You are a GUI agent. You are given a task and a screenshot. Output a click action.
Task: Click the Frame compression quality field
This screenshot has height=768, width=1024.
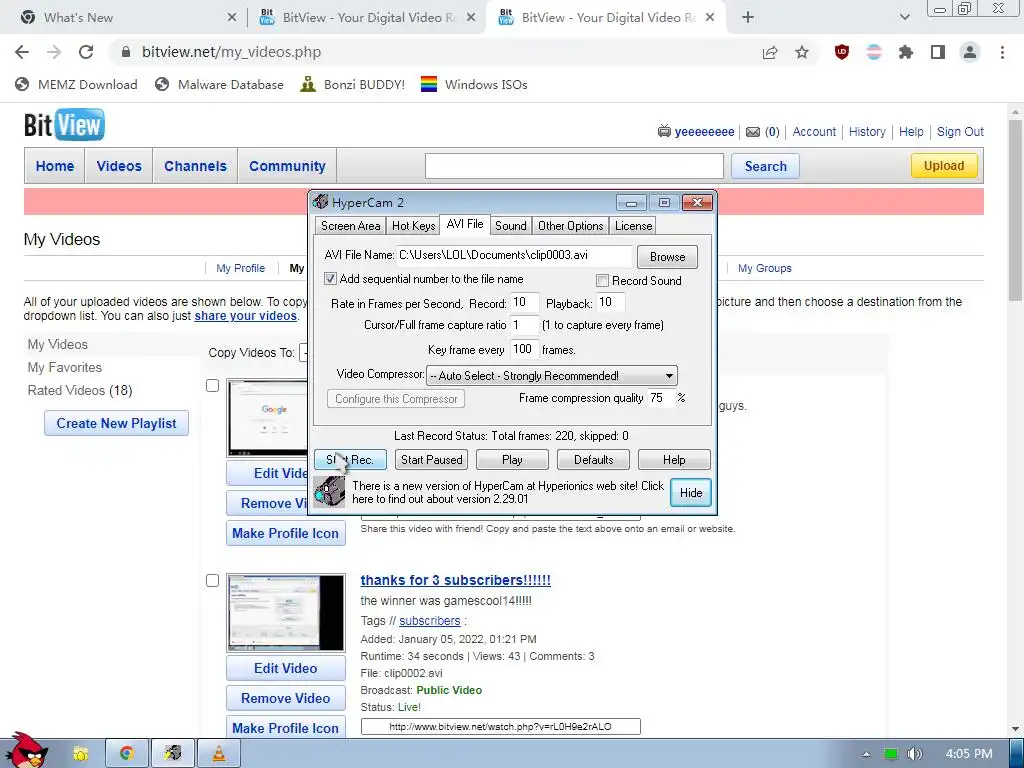(x=662, y=398)
